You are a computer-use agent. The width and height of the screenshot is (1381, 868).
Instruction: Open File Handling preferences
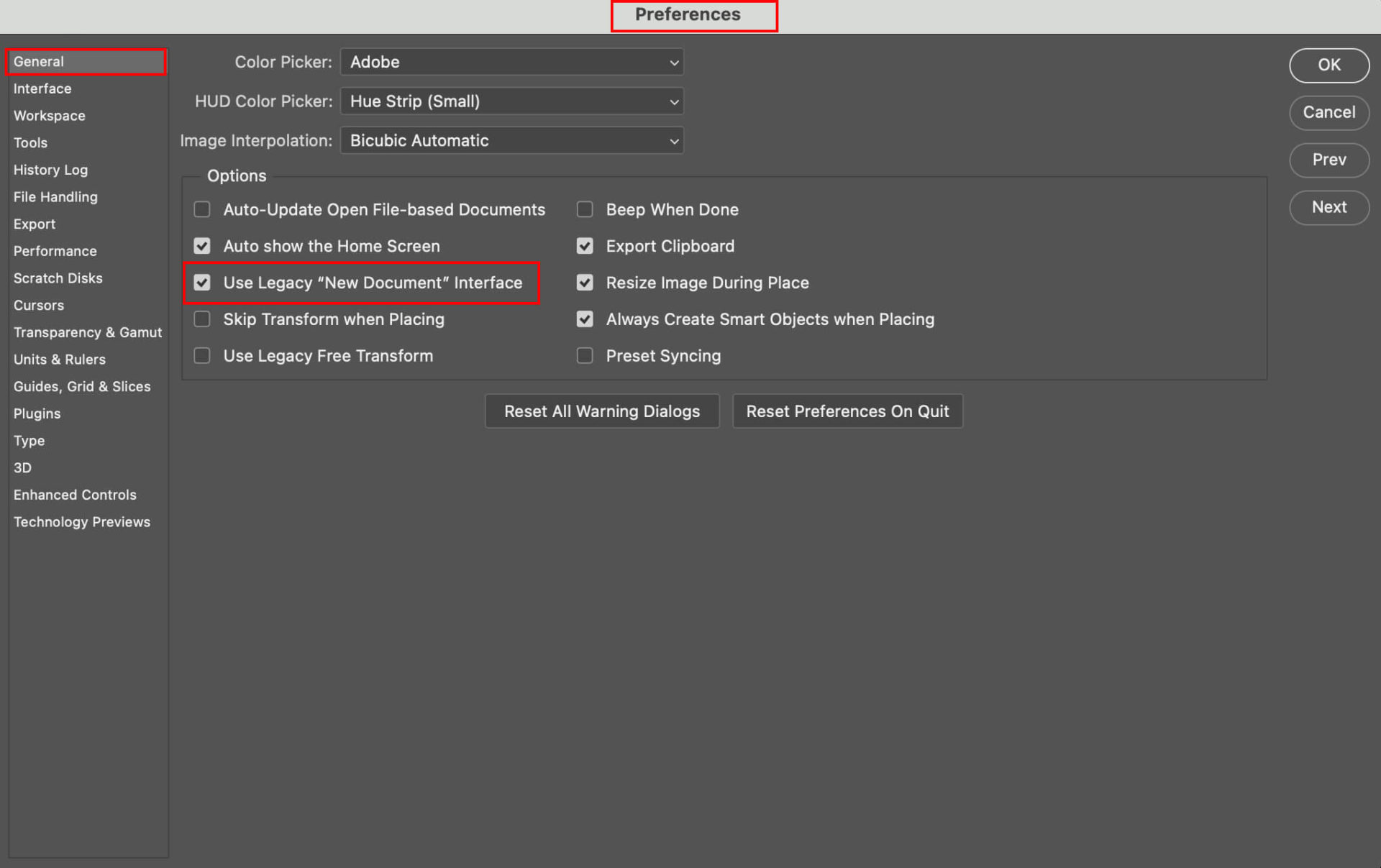(55, 196)
